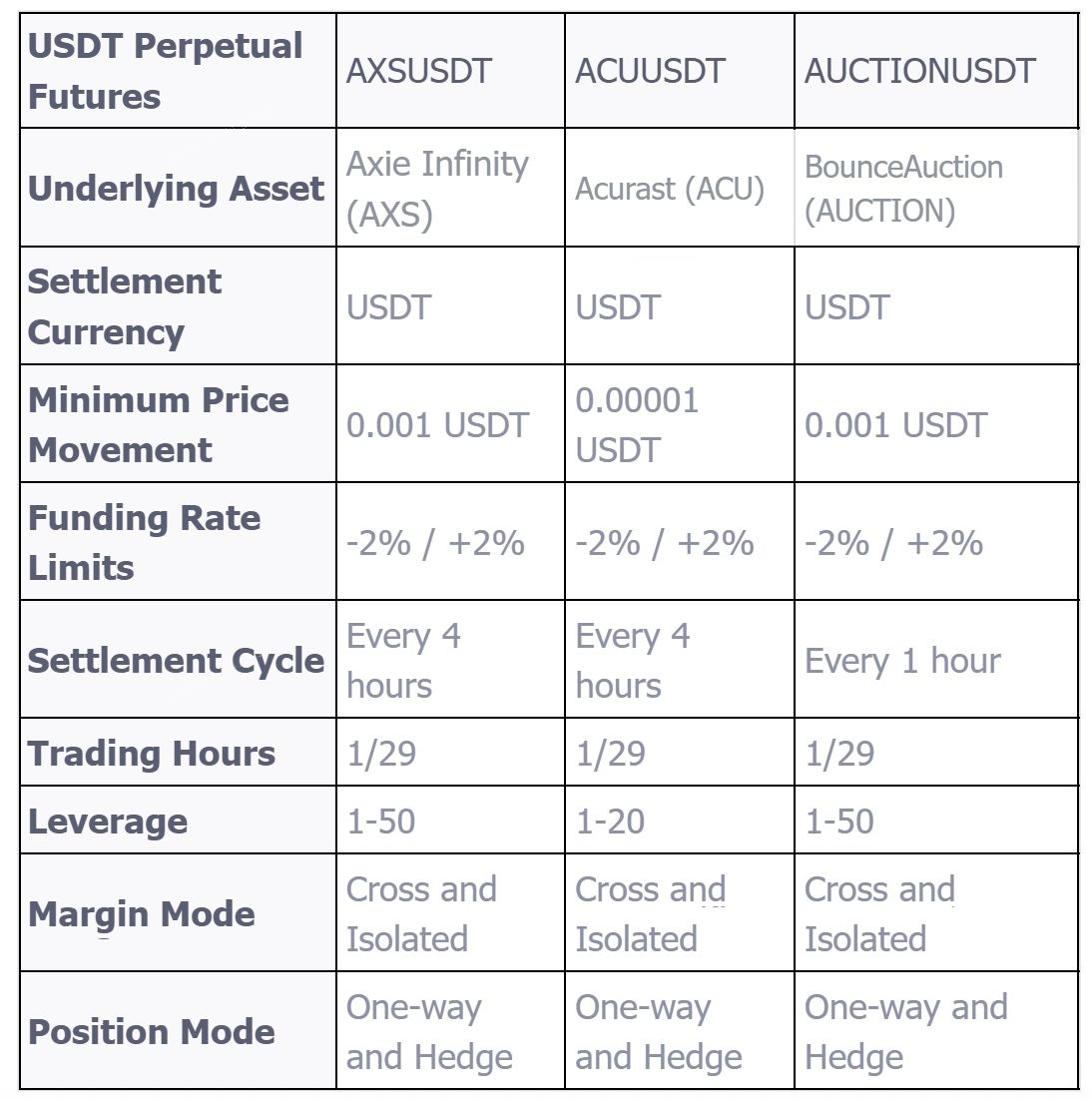Select the Position Mode row label

click(x=152, y=1031)
